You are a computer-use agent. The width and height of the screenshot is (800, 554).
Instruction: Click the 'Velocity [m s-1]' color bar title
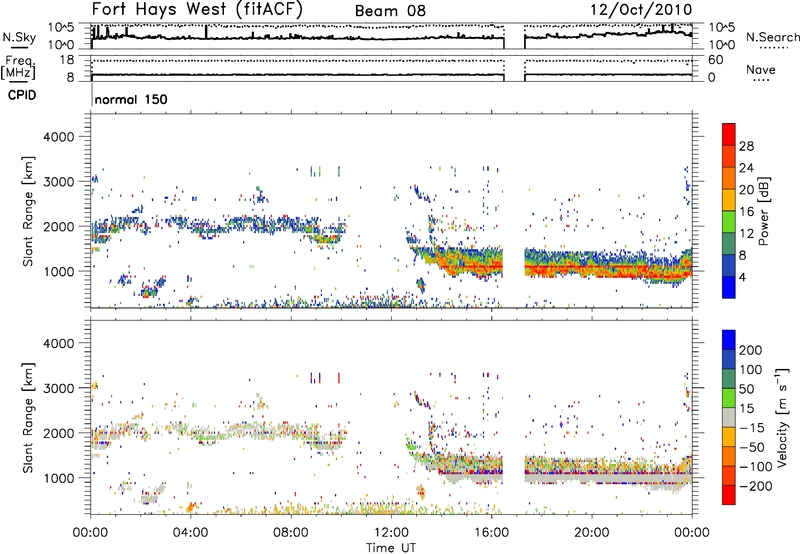(x=782, y=418)
